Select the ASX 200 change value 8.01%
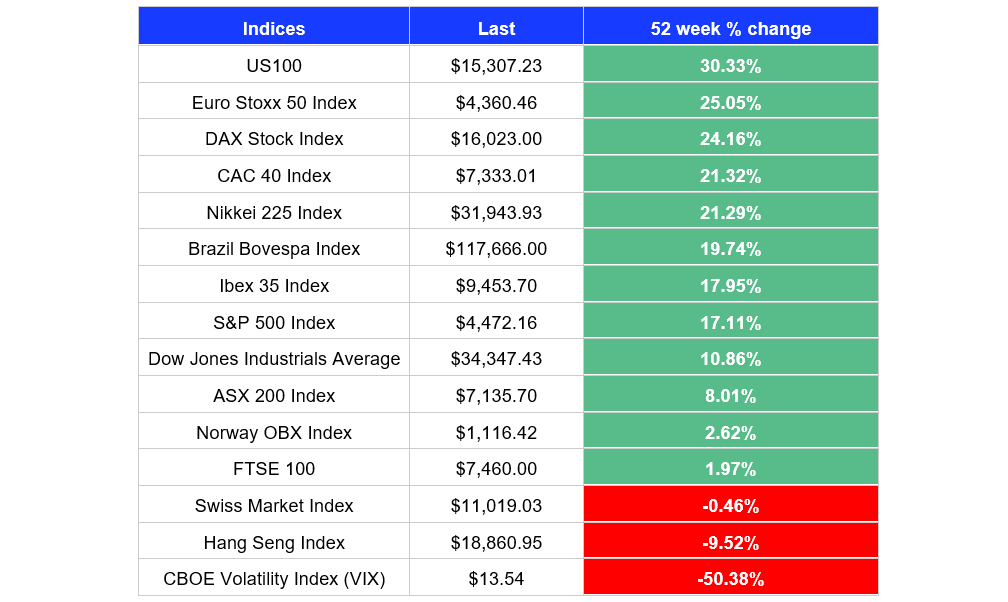Viewport: 1008px width, 602px height. point(731,396)
